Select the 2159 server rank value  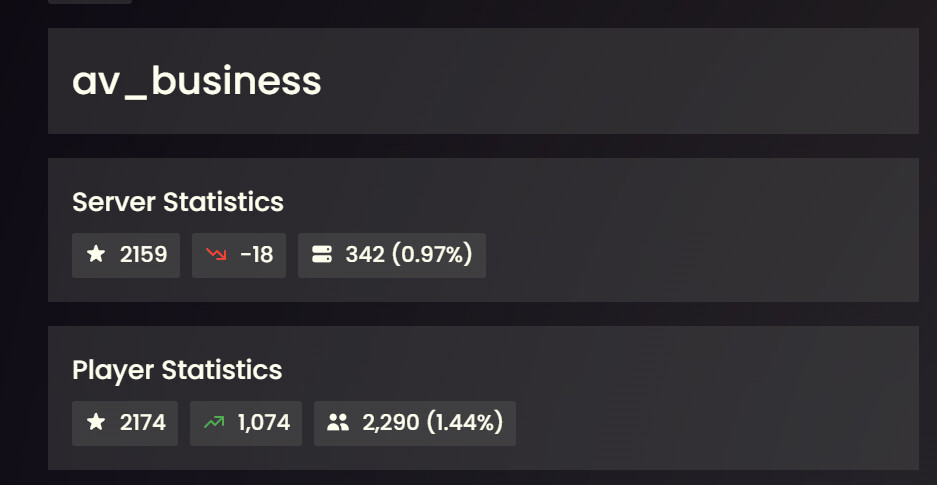(143, 255)
